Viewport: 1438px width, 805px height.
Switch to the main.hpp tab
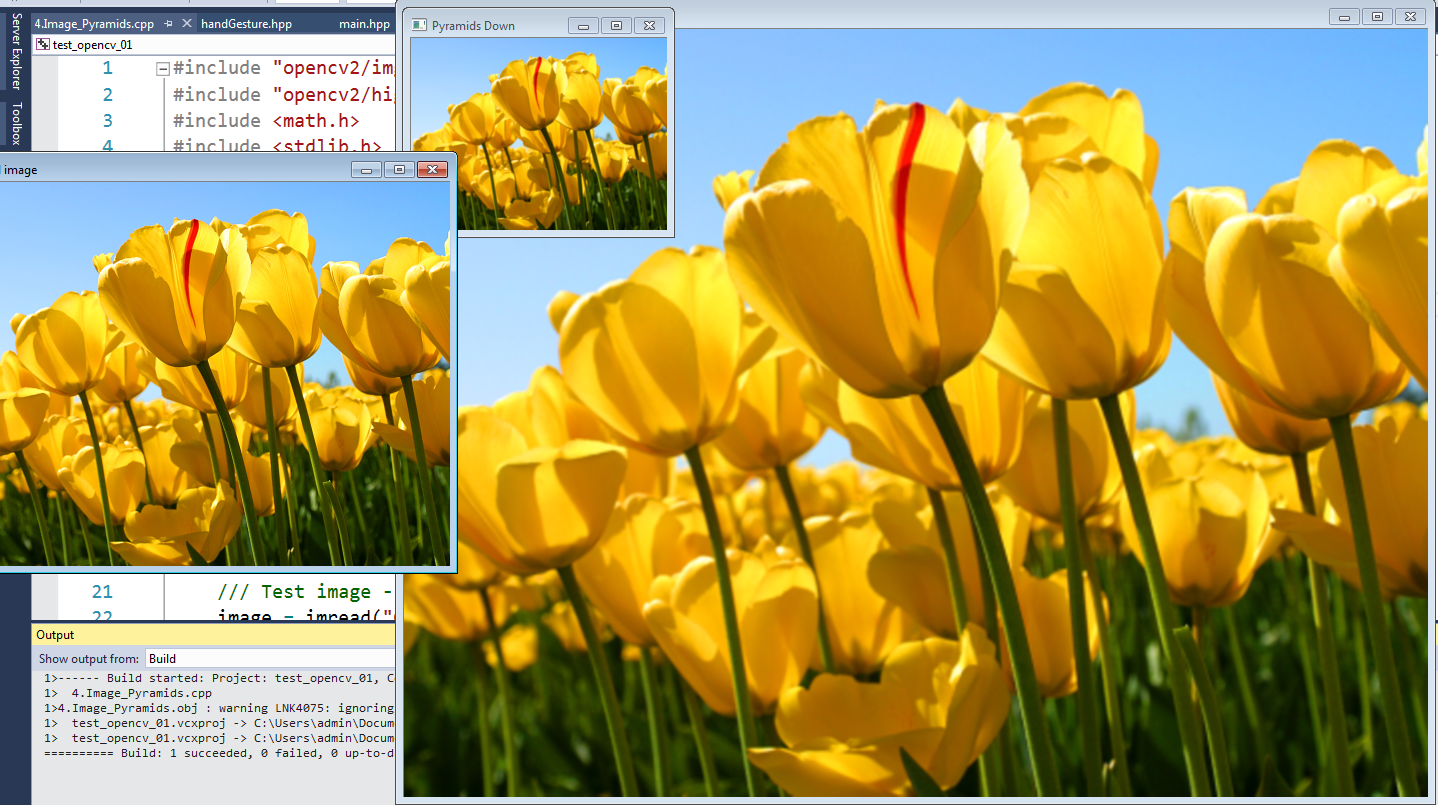[x=364, y=24]
